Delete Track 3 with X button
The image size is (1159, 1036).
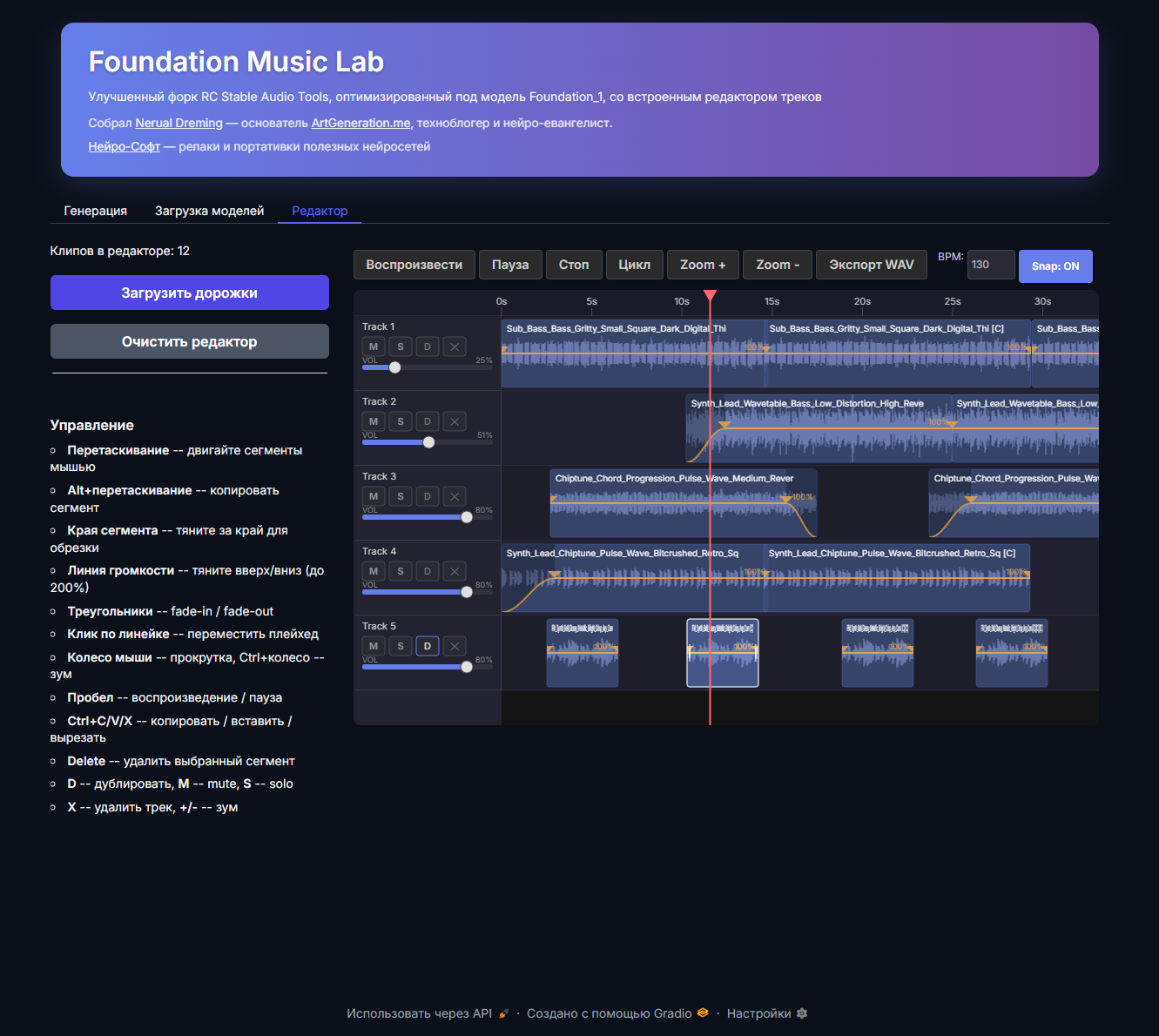[x=455, y=496]
